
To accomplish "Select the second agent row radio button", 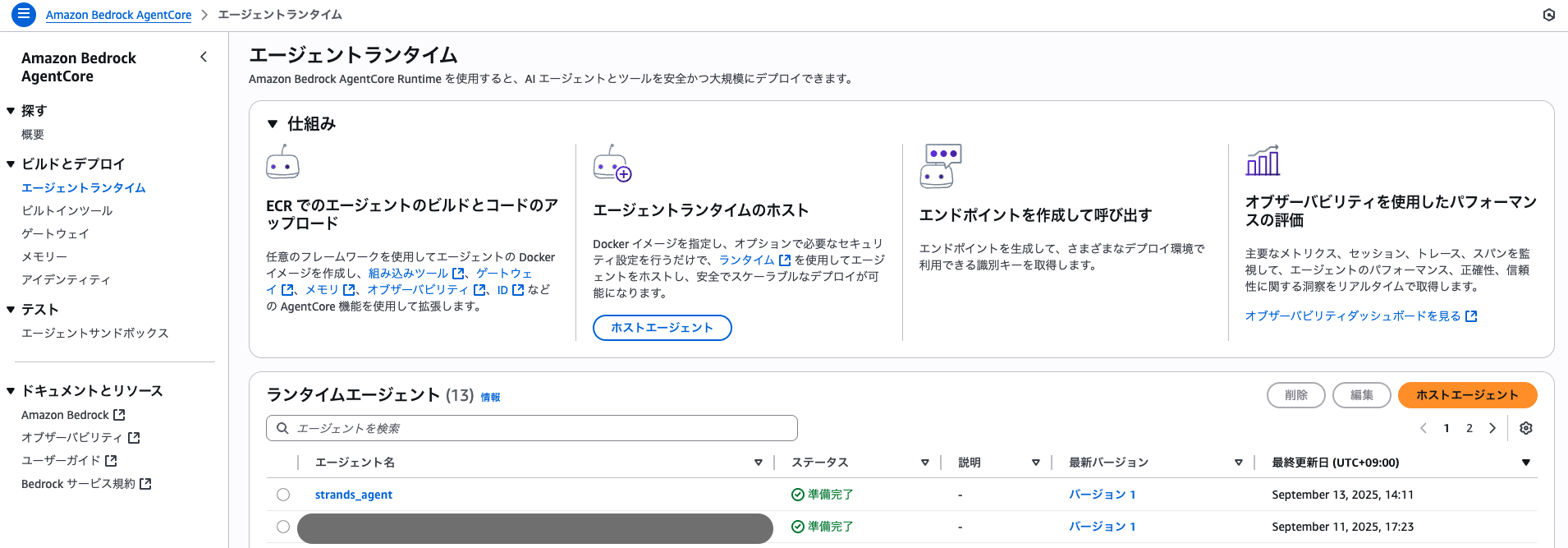I will (283, 527).
